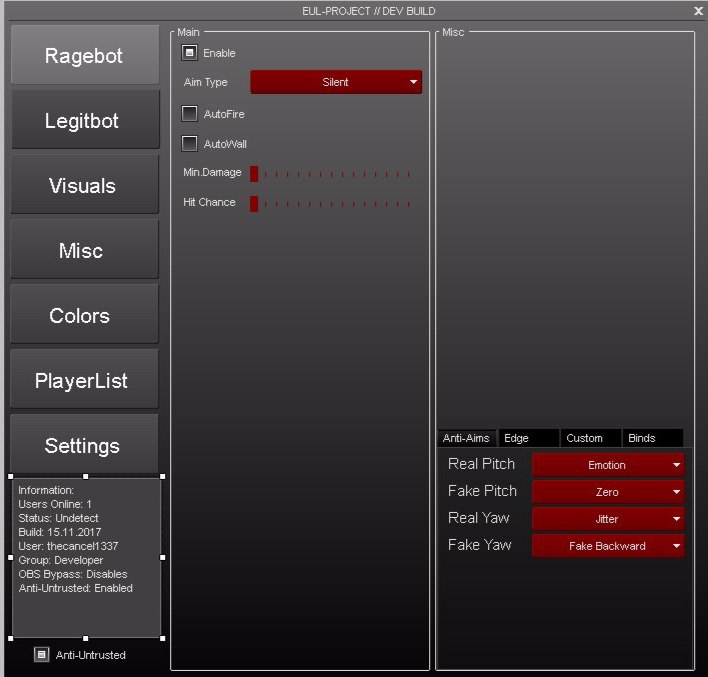This screenshot has width=708, height=677.
Task: Toggle the Enable checkbox in Main
Action: point(189,53)
